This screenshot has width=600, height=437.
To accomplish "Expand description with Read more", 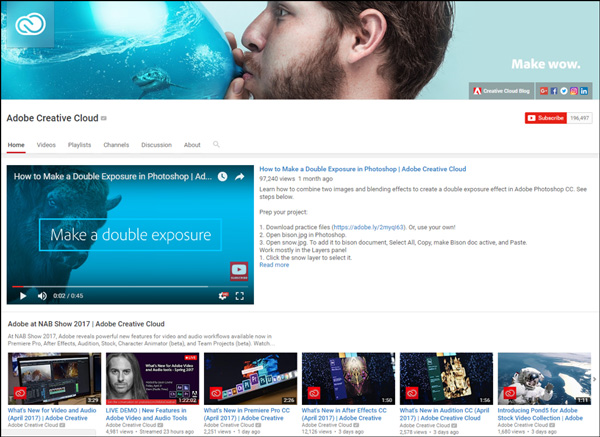I will [274, 265].
